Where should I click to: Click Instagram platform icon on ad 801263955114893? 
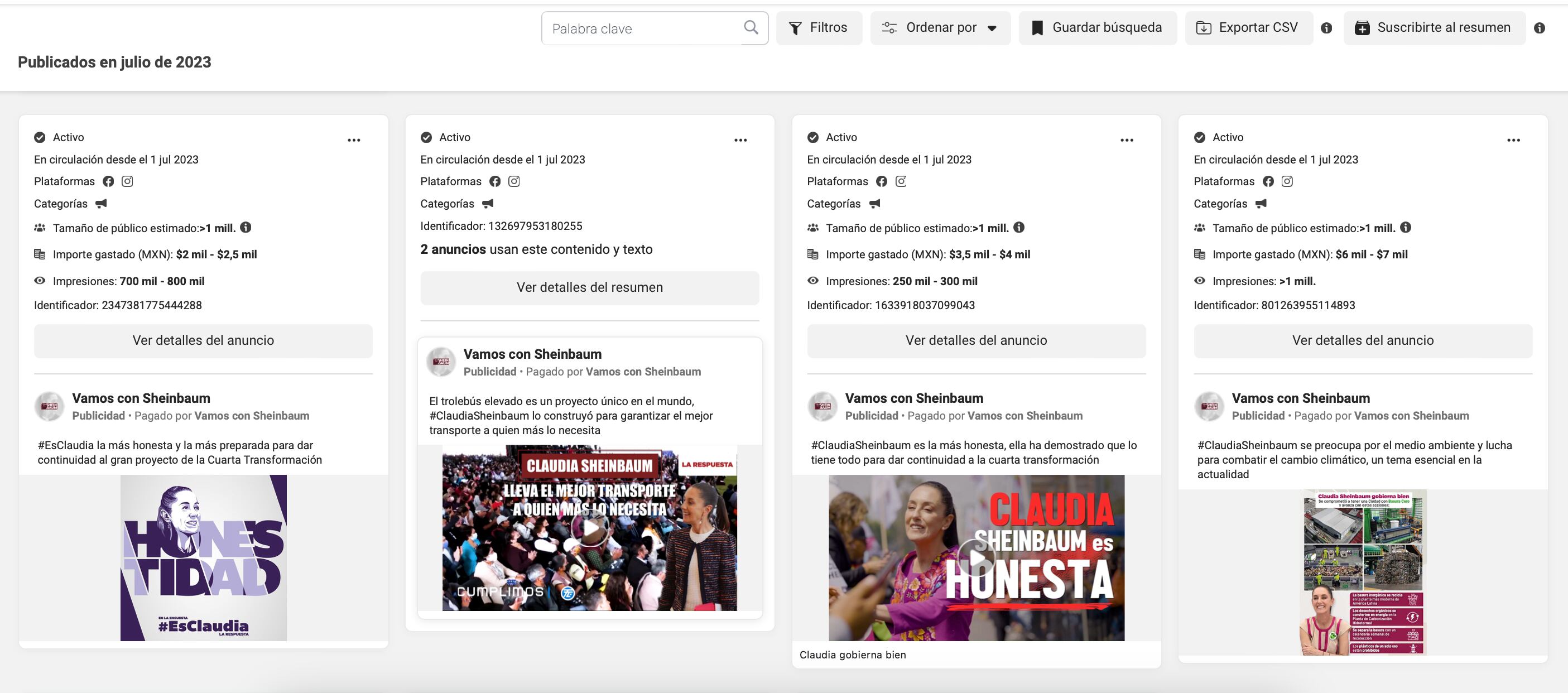pyautogui.click(x=1287, y=181)
